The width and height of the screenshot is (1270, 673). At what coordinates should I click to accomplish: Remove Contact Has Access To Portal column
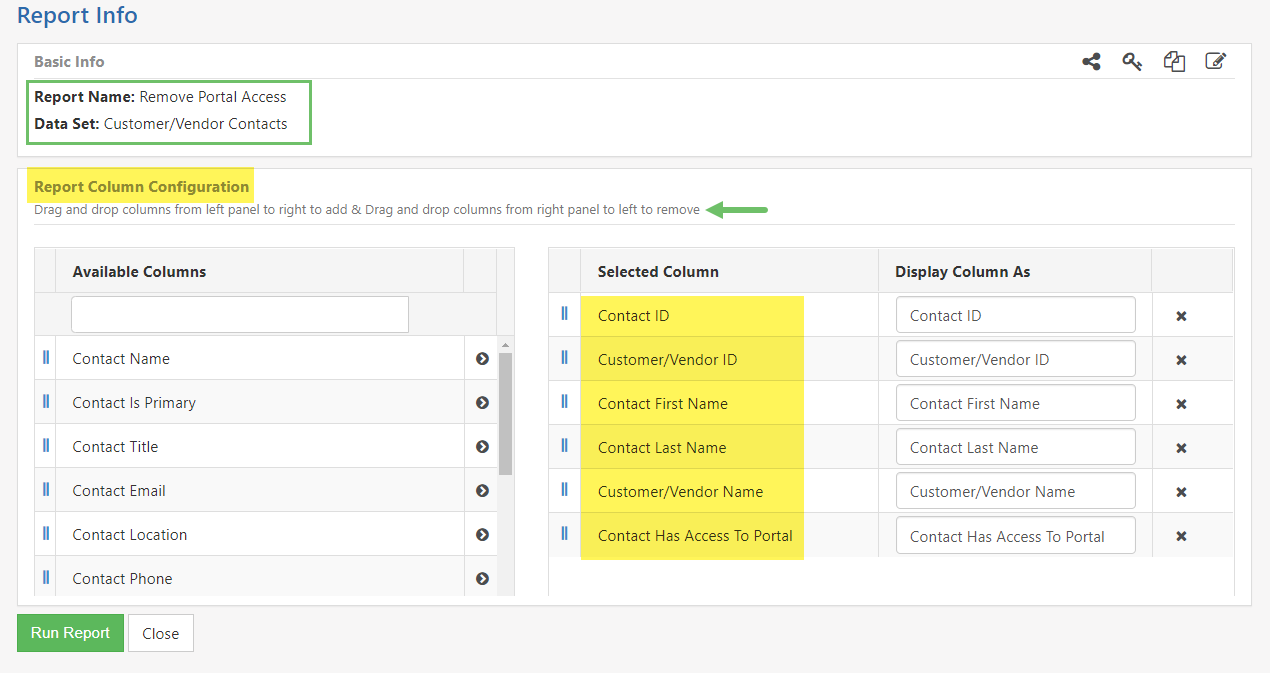pos(1180,535)
